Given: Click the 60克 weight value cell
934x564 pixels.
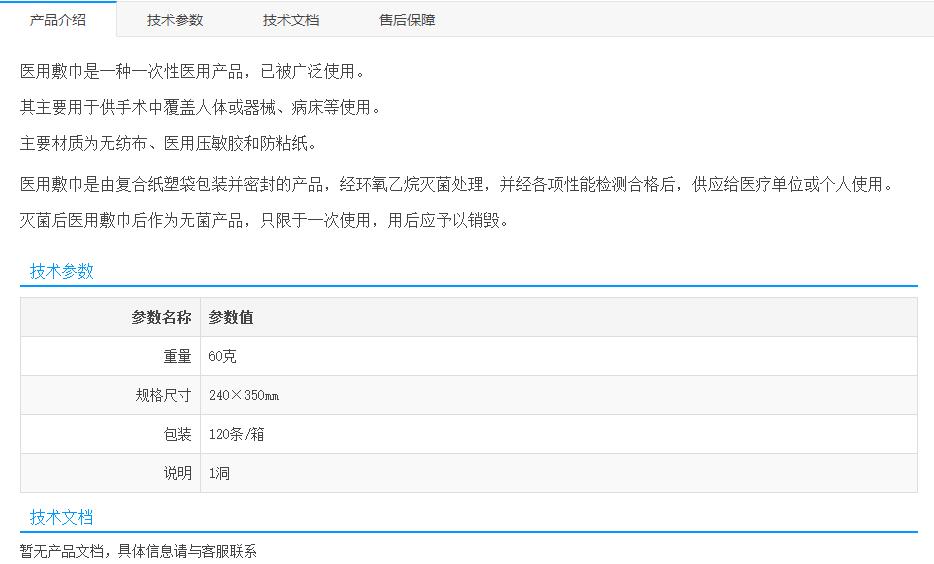Looking at the screenshot, I should [222, 356].
